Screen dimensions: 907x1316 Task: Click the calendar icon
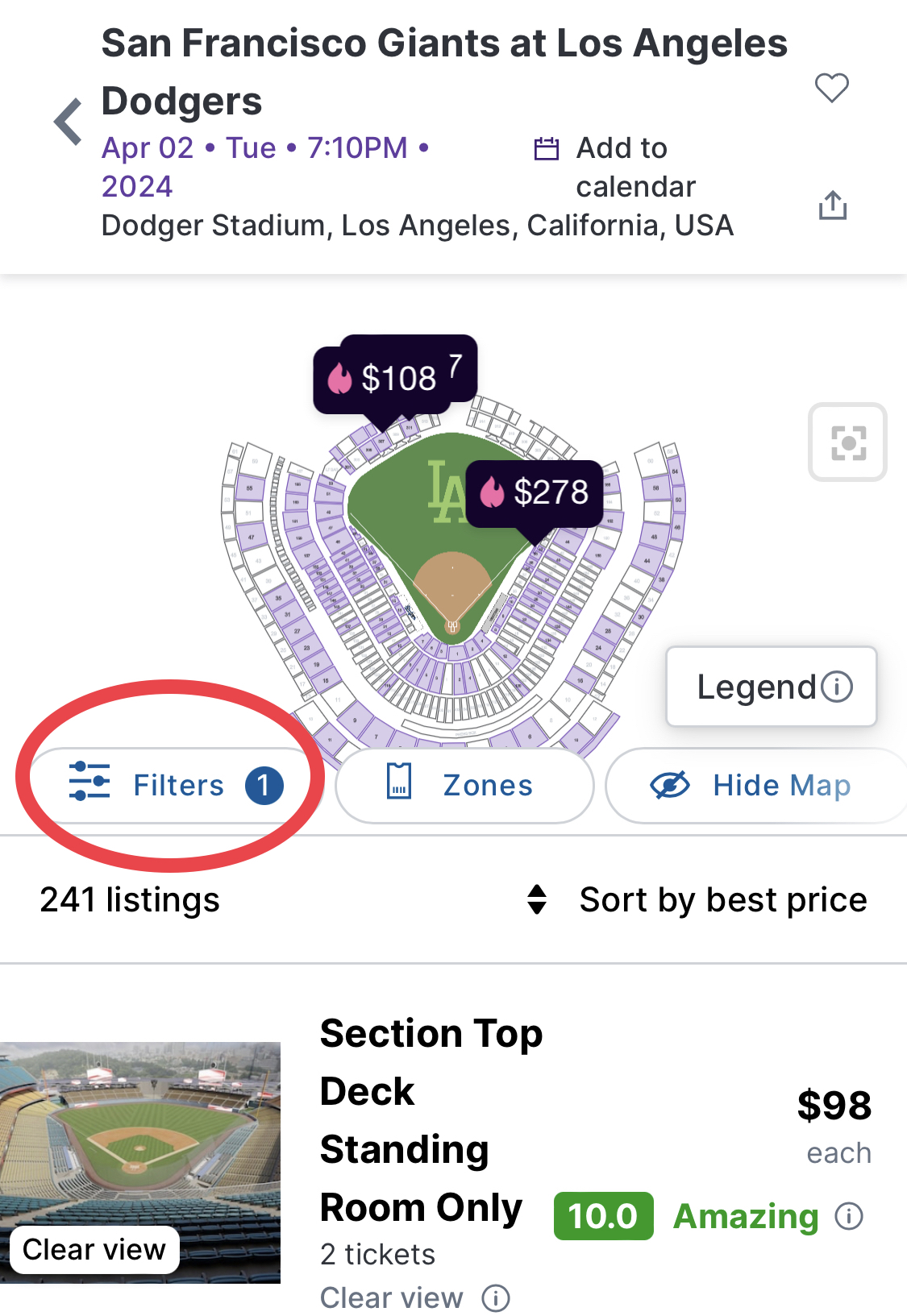(547, 149)
